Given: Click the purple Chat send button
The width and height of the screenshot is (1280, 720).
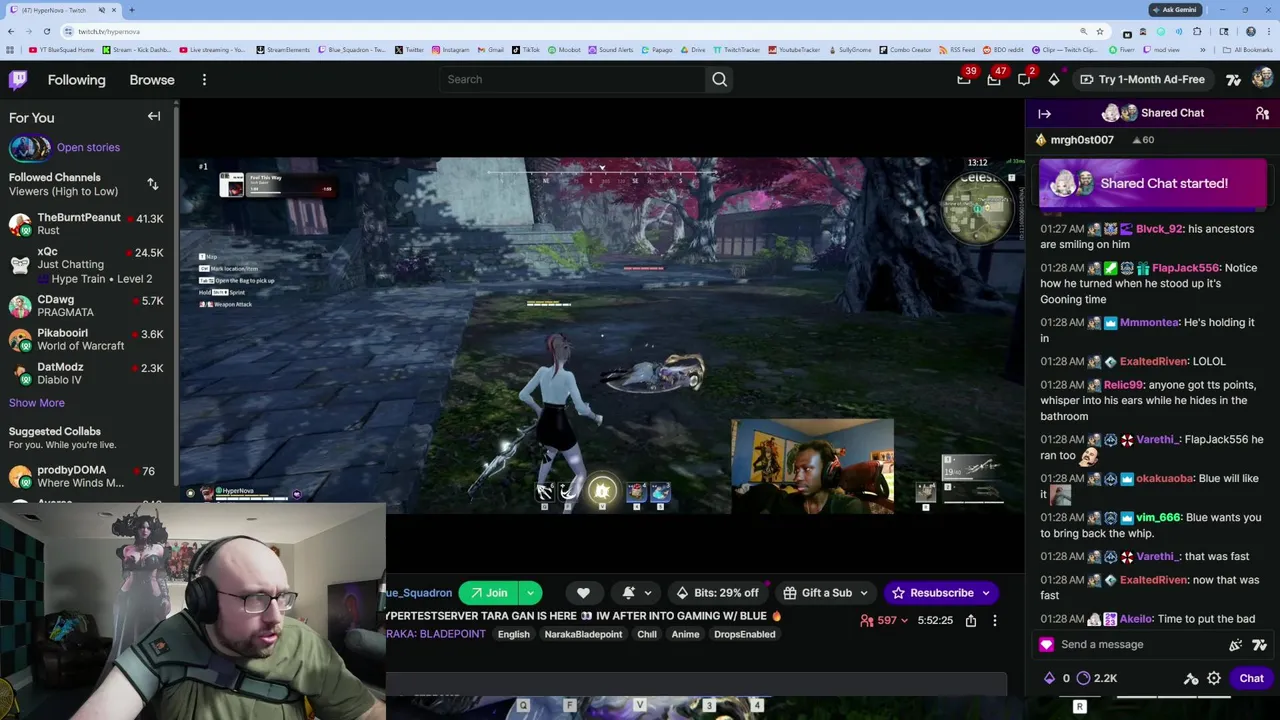Looking at the screenshot, I should pos(1252,679).
